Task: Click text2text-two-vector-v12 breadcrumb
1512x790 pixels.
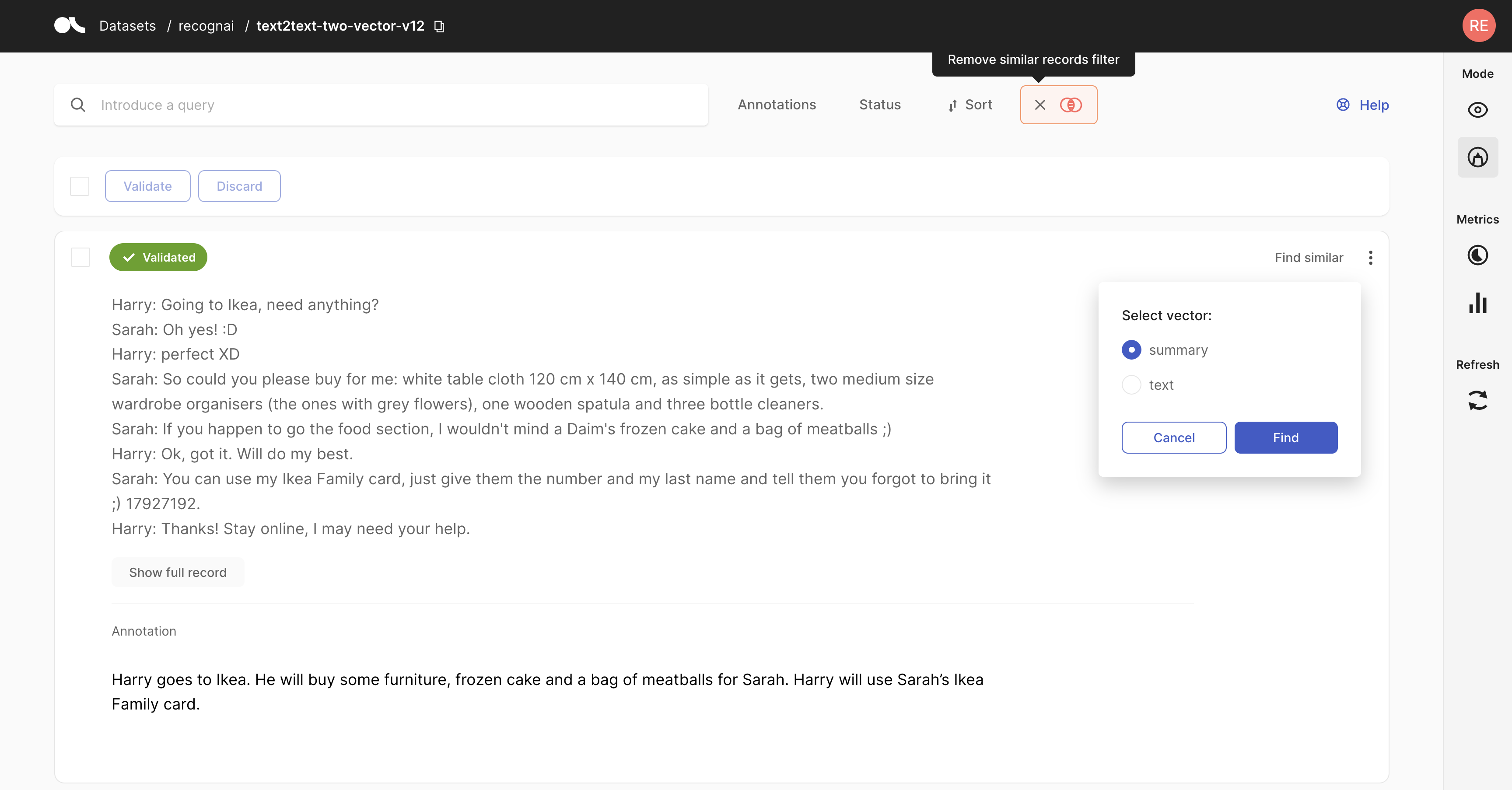Action: click(340, 26)
